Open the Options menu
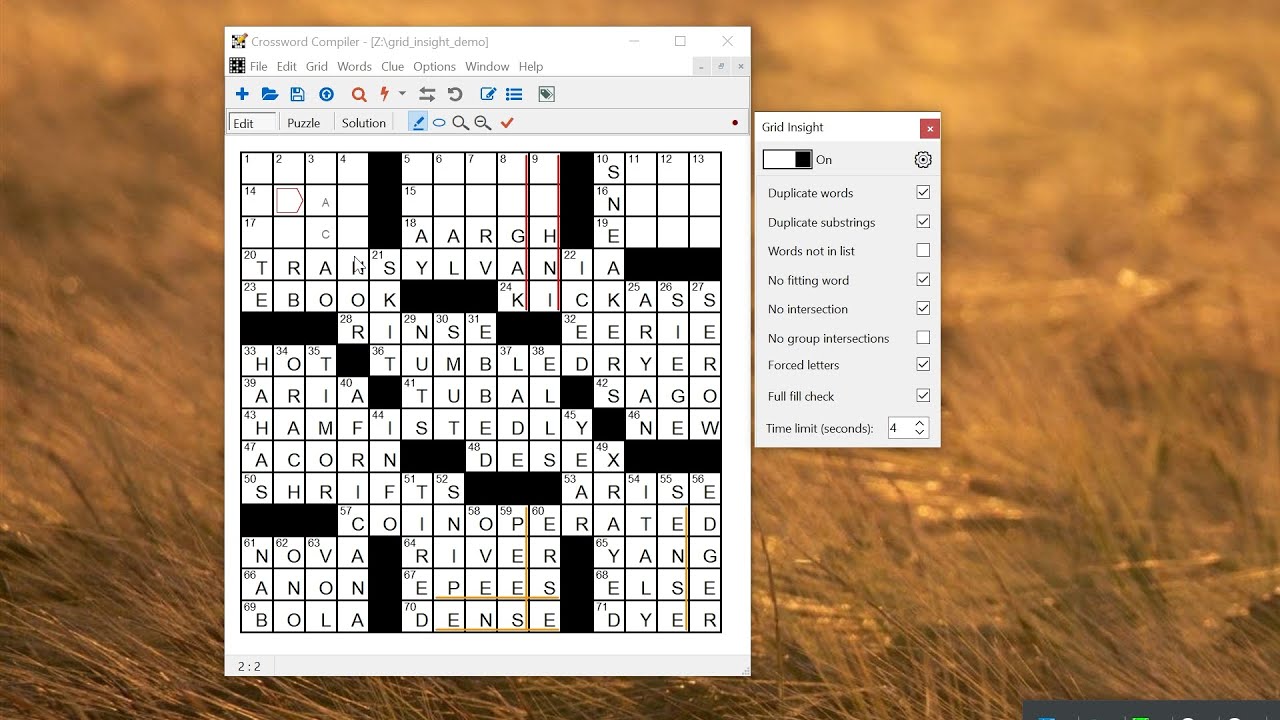This screenshot has width=1280, height=720. tap(434, 66)
